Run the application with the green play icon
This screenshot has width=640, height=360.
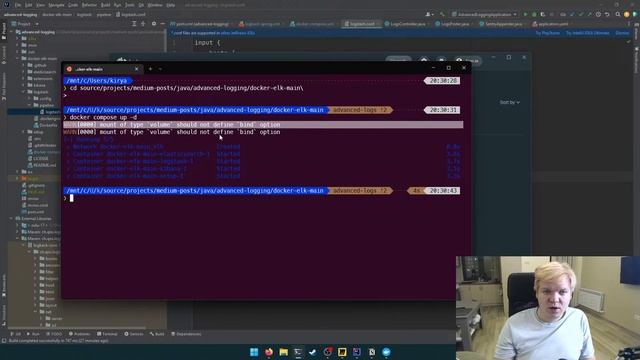coord(525,14)
